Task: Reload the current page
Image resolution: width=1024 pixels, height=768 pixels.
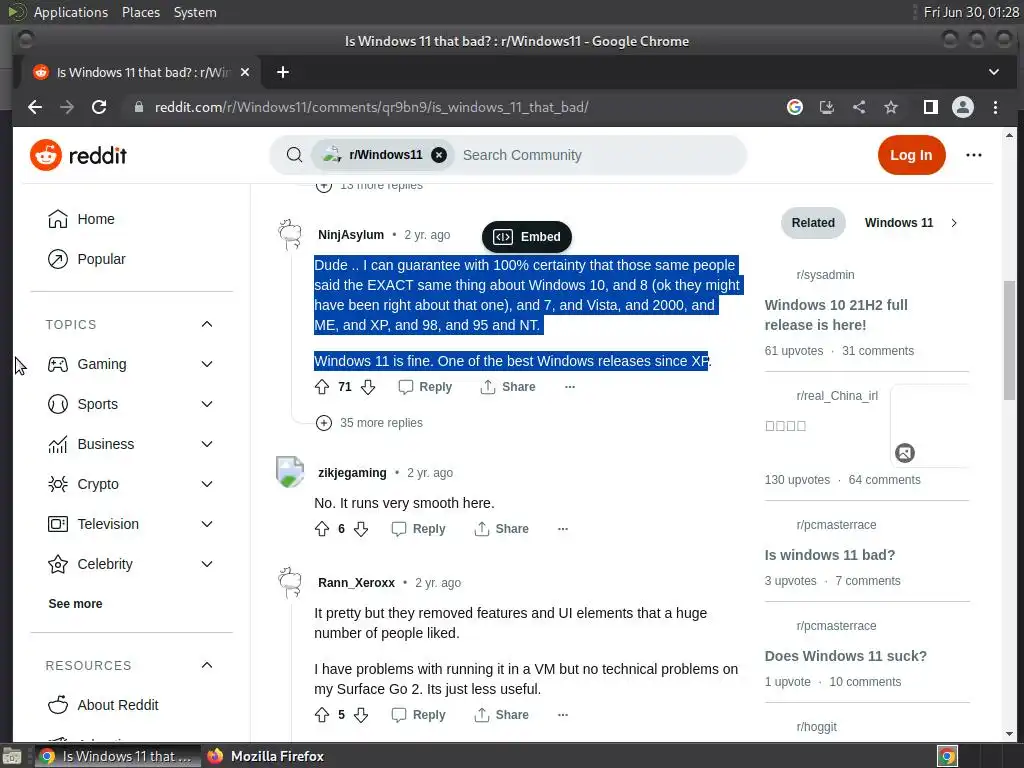Action: point(99,107)
